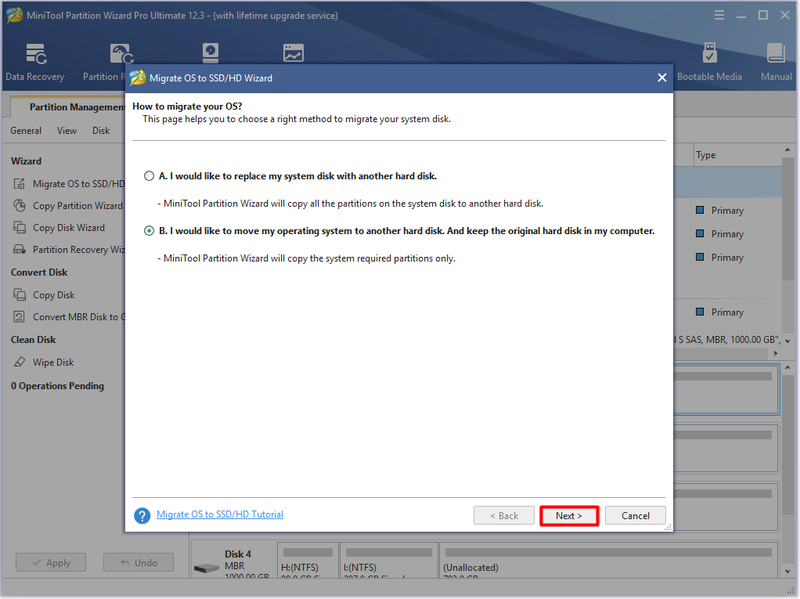Click the Next button
800x599 pixels.
569,516
